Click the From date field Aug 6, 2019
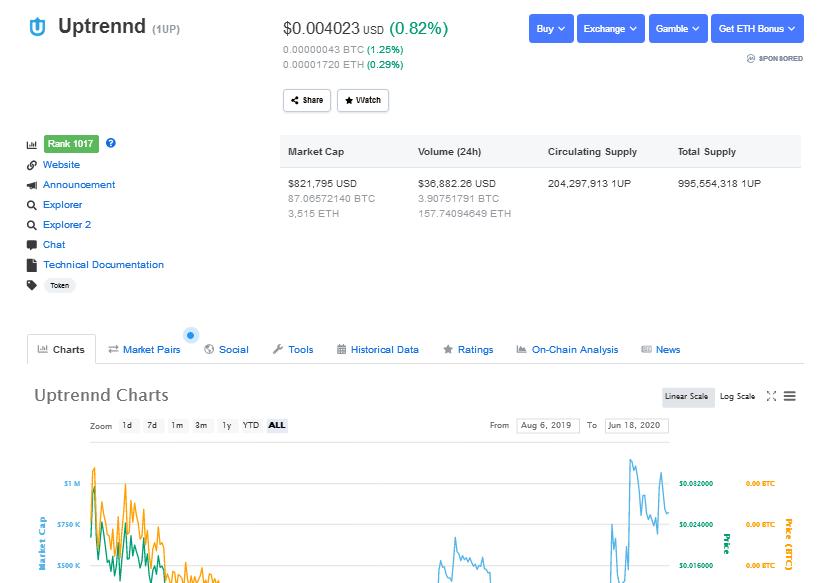Screen dimensions: 822x583 click(x=548, y=425)
